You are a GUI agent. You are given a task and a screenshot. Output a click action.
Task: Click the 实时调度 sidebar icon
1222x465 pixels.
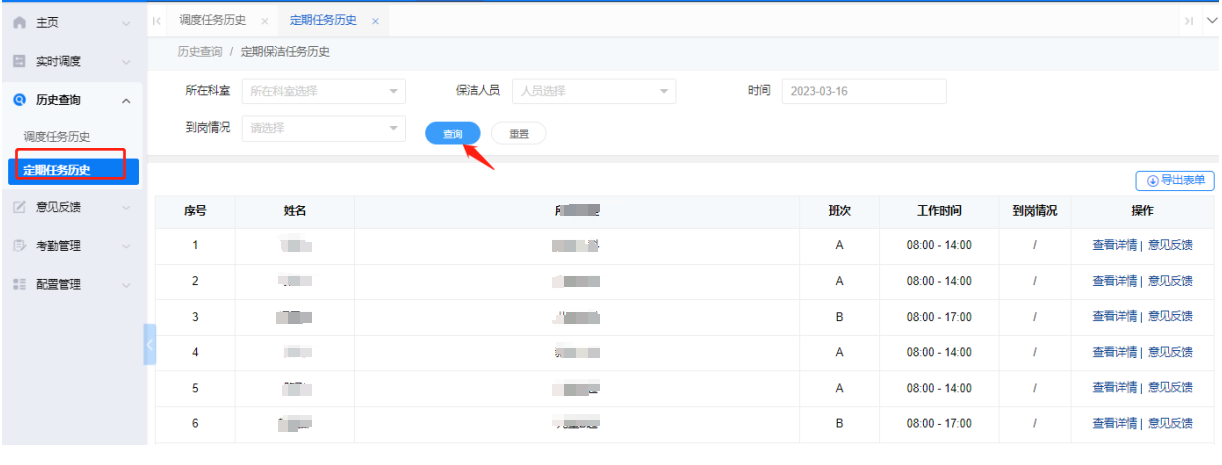coord(19,61)
